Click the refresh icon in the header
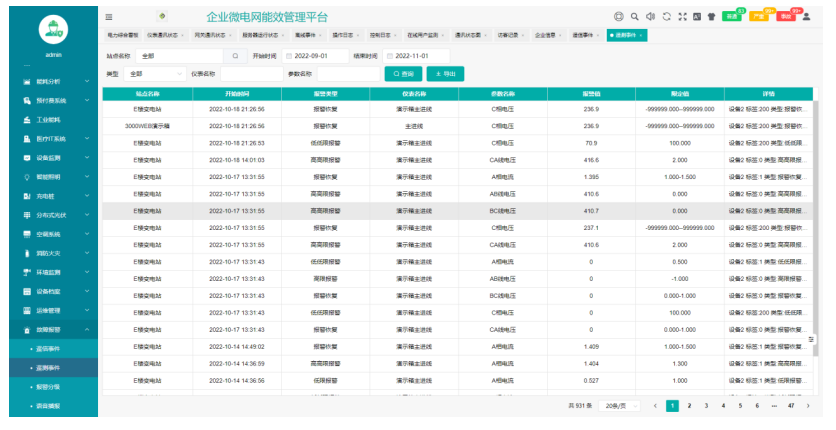The image size is (836, 430). 666,17
